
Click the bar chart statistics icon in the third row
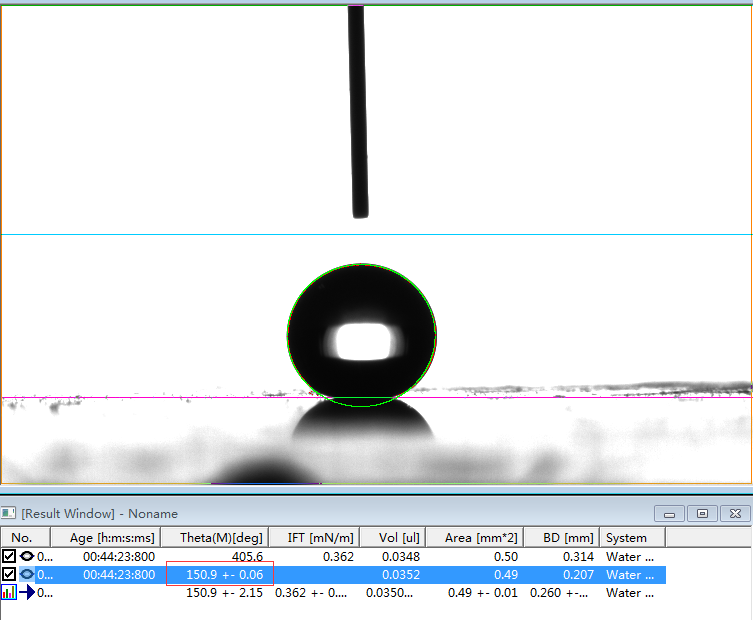pyautogui.click(x=9, y=593)
